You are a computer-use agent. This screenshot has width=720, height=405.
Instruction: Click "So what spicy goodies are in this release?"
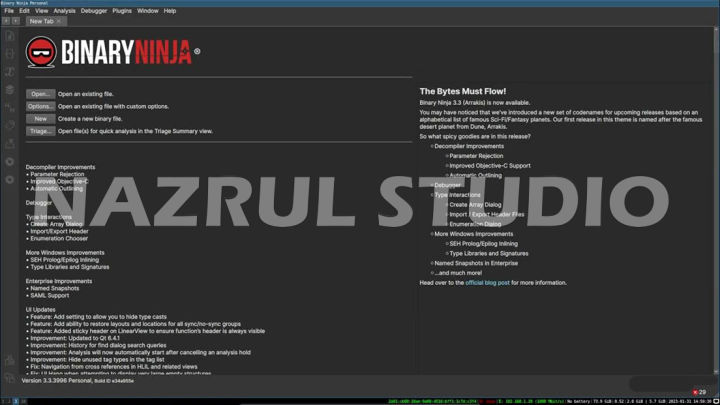475,136
